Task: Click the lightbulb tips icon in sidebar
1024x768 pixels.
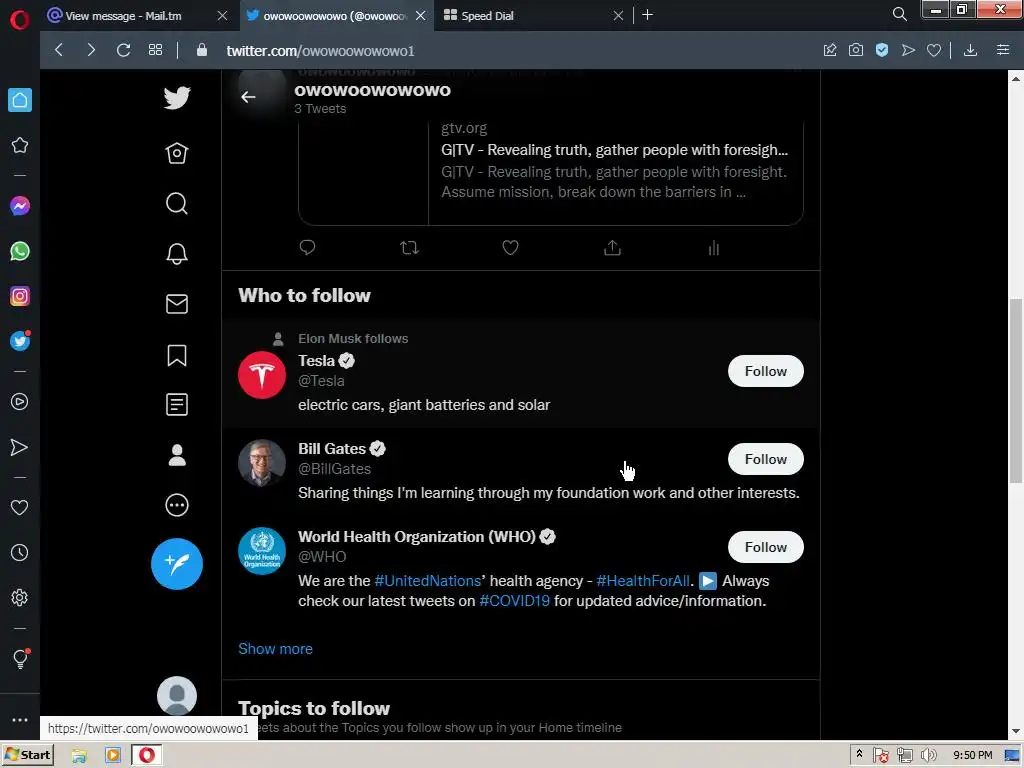Action: (x=20, y=659)
